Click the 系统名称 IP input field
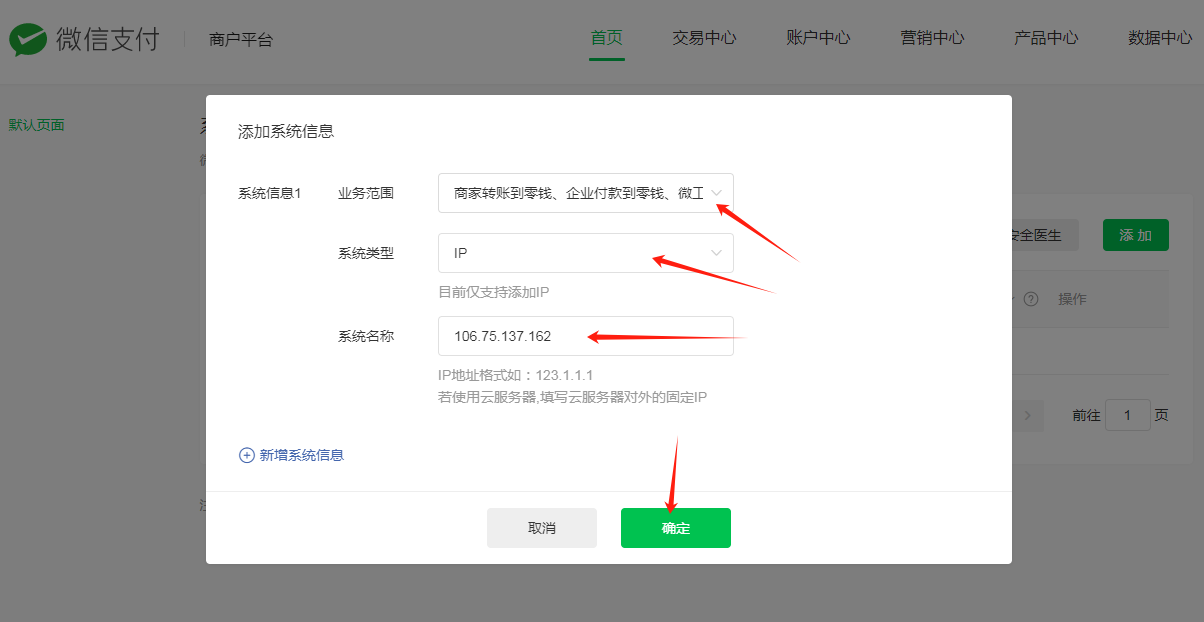 coord(586,336)
